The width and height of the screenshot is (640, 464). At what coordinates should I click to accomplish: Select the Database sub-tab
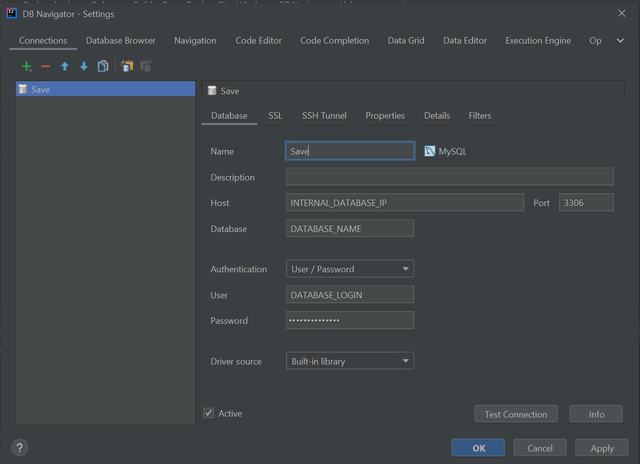tap(229, 115)
